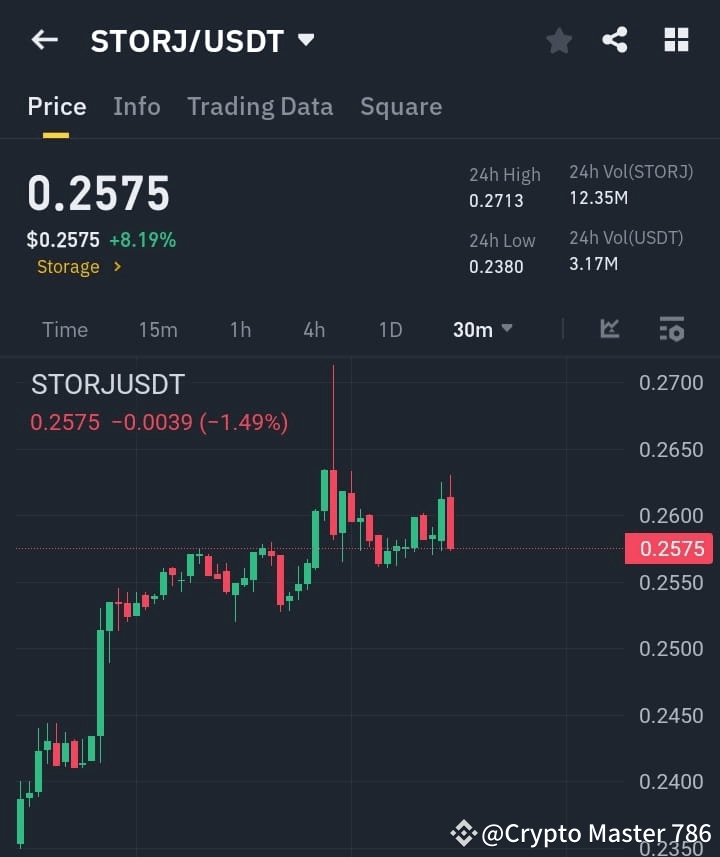Screen dimensions: 720x857
Task: Switch chart to line view icon
Action: pyautogui.click(x=609, y=329)
